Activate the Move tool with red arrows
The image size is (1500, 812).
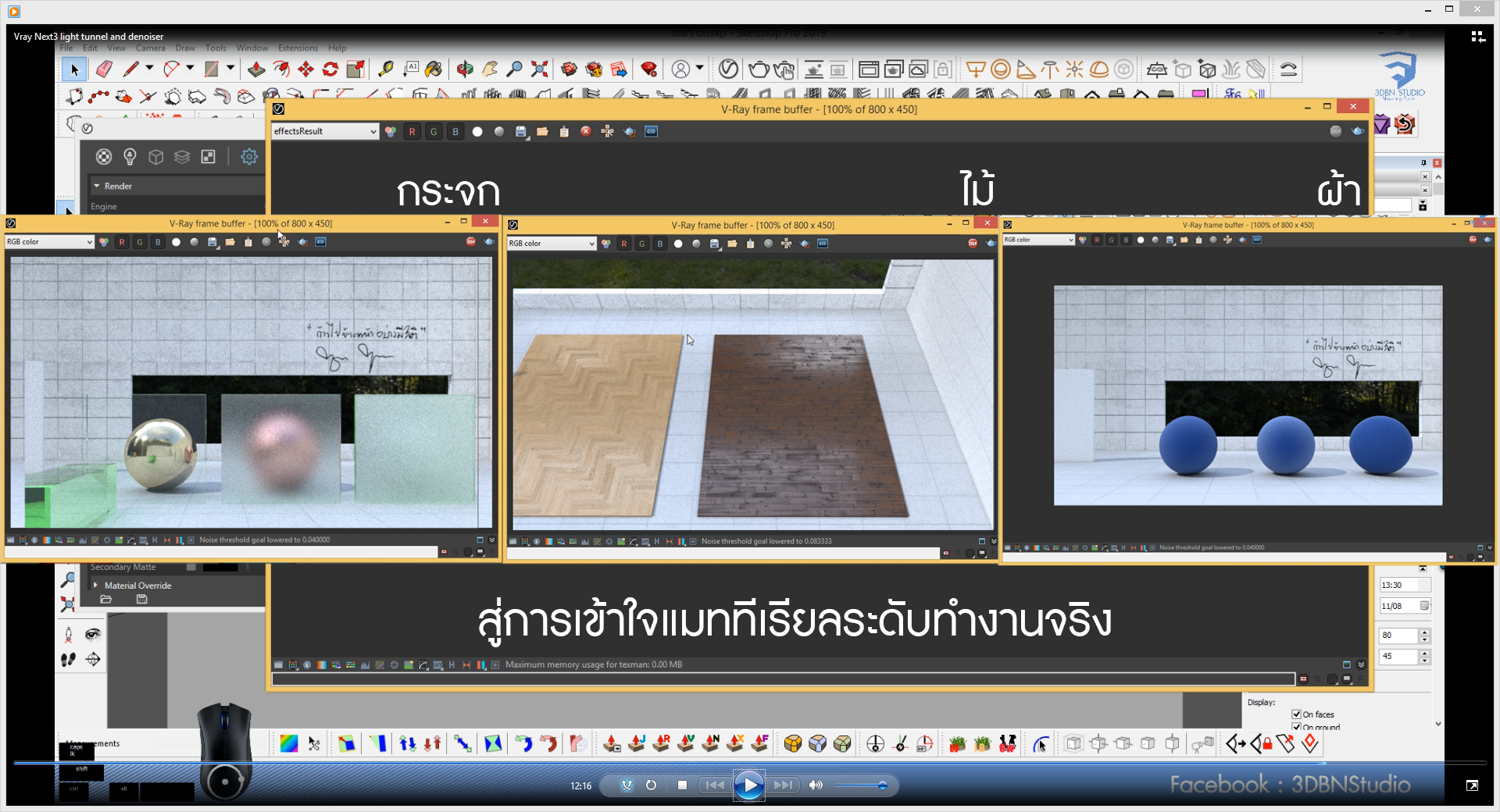(x=305, y=69)
